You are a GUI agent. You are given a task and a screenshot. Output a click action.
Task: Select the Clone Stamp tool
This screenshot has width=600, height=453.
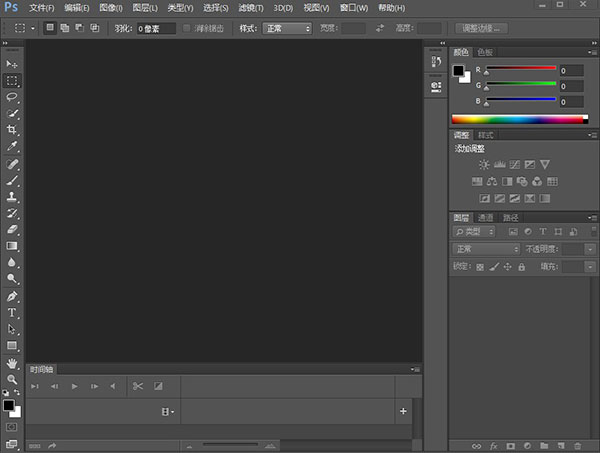[x=12, y=197]
